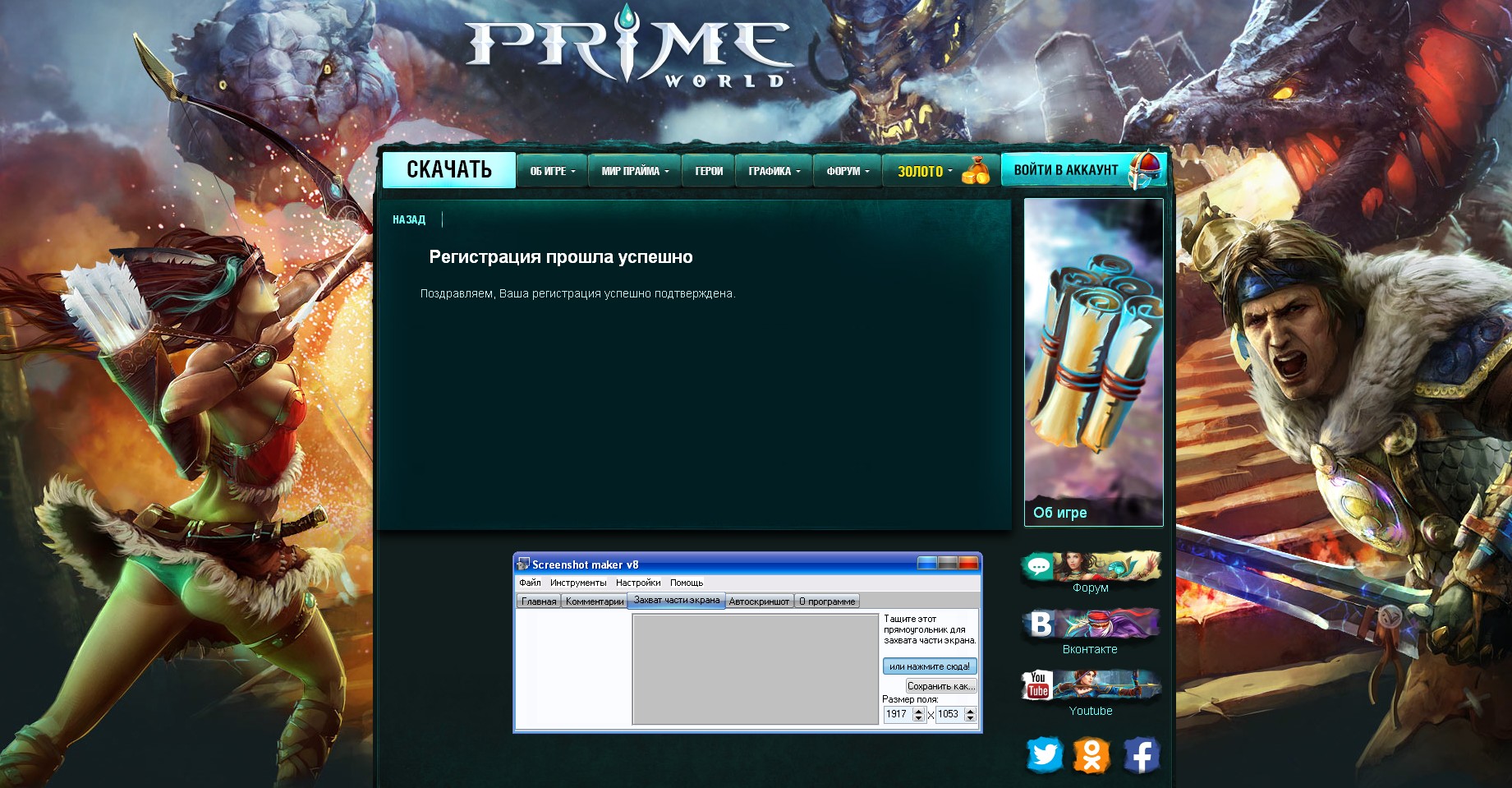This screenshot has height=788, width=1512.
Task: Switch to the Комментарии tab
Action: coord(595,601)
